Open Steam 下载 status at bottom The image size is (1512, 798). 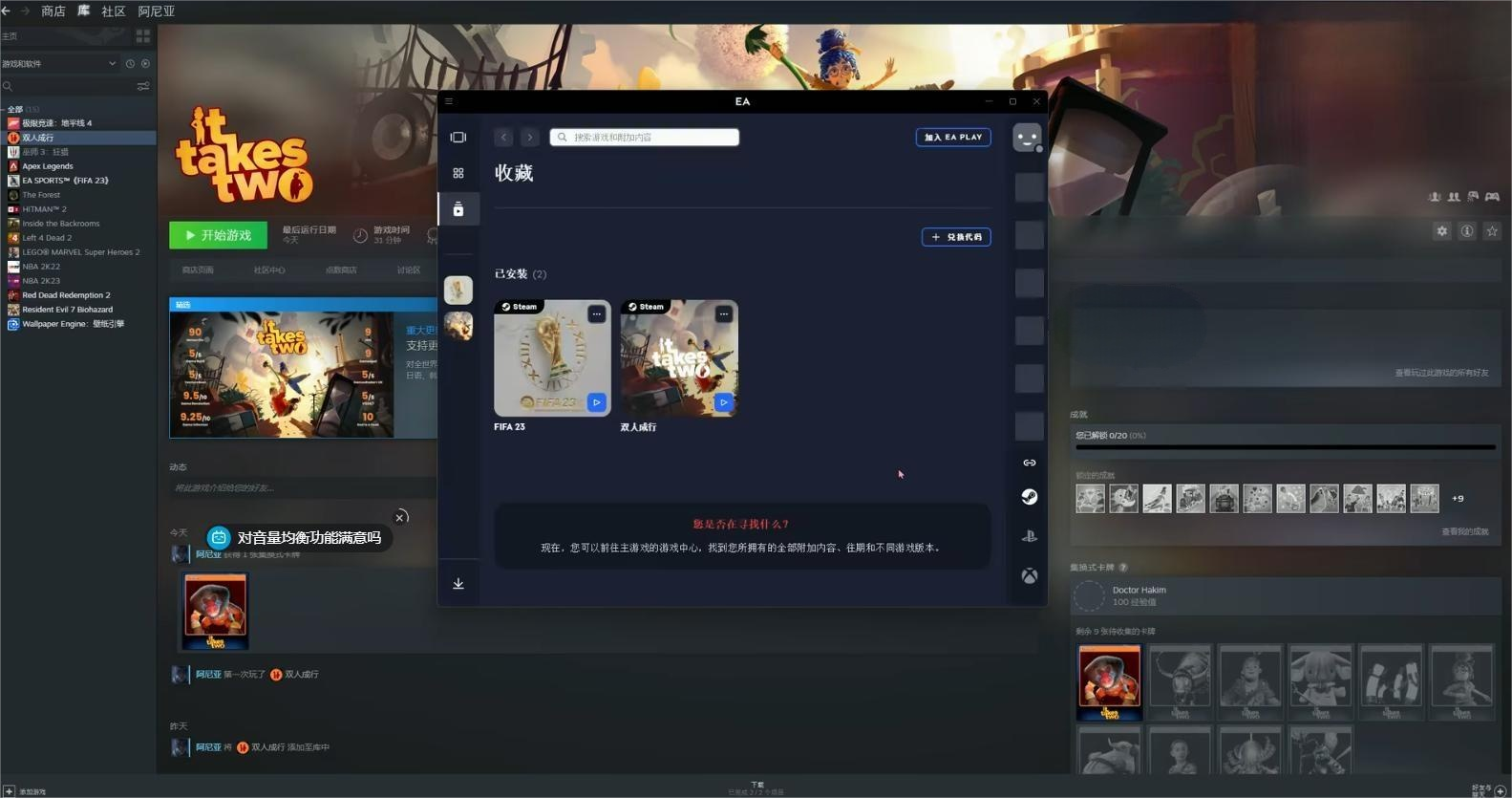click(x=756, y=788)
